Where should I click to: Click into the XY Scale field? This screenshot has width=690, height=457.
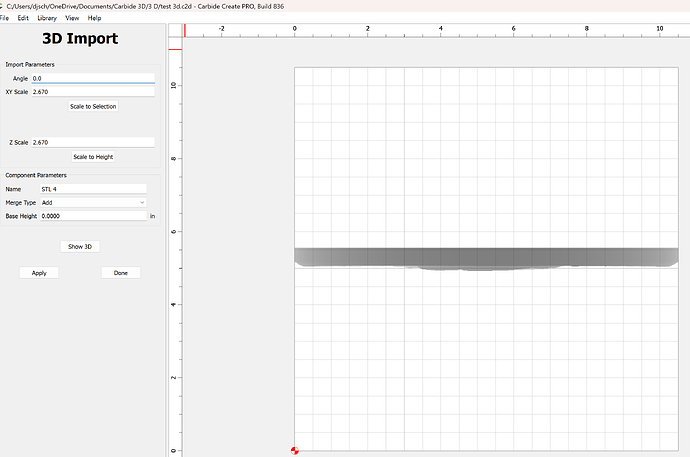click(93, 92)
